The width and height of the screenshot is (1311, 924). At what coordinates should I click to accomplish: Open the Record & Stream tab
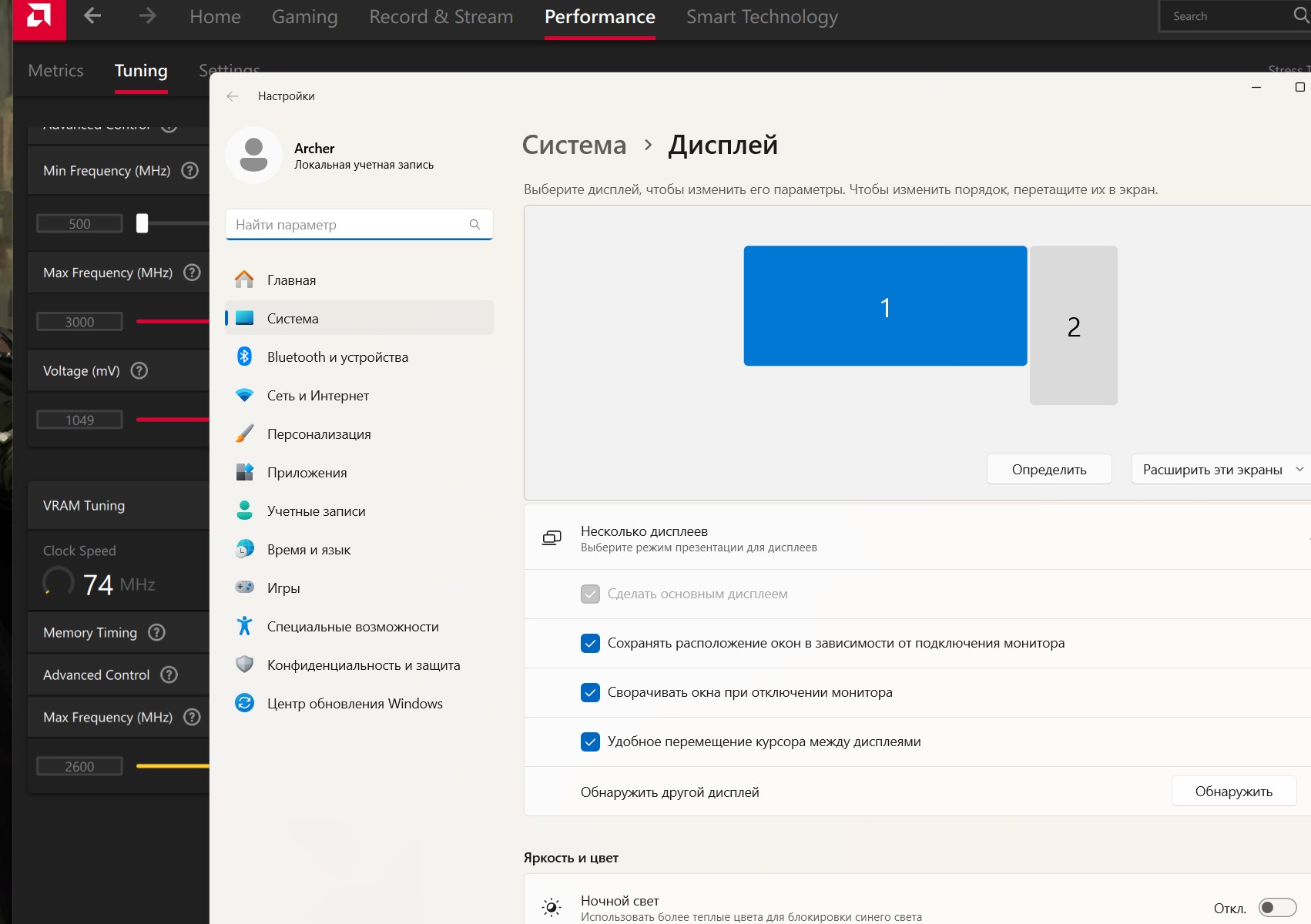pyautogui.click(x=441, y=17)
